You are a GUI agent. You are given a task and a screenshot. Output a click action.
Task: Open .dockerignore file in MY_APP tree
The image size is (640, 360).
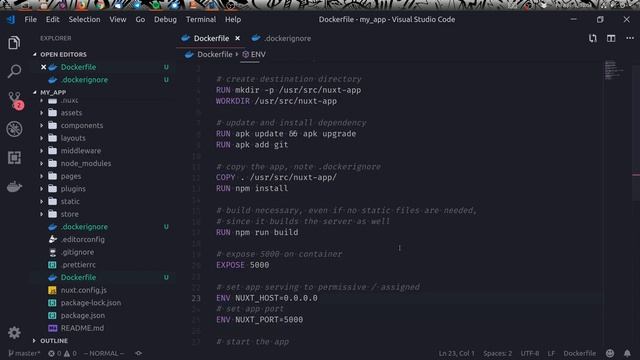tap(84, 227)
